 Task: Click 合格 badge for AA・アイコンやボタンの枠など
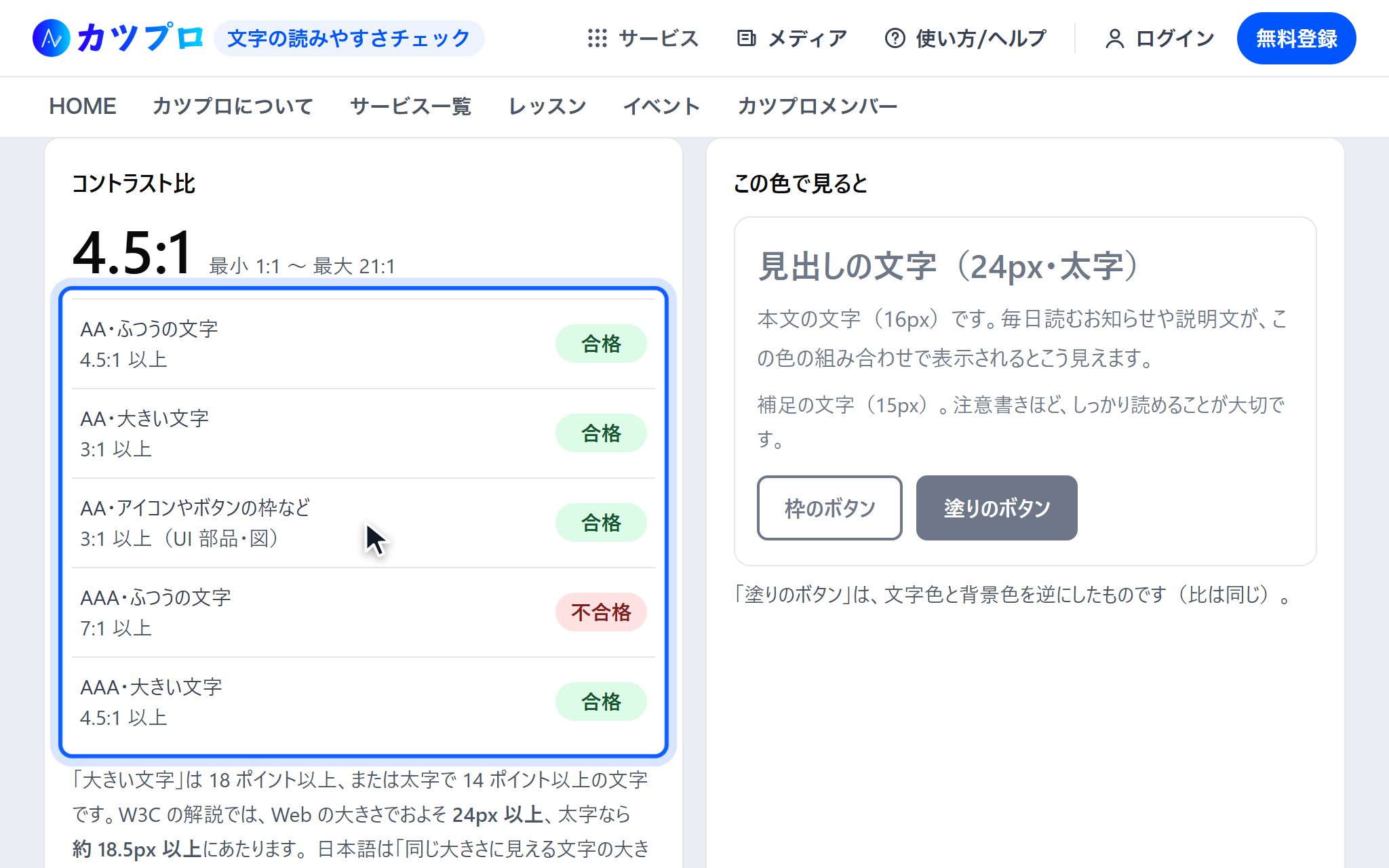tap(601, 523)
